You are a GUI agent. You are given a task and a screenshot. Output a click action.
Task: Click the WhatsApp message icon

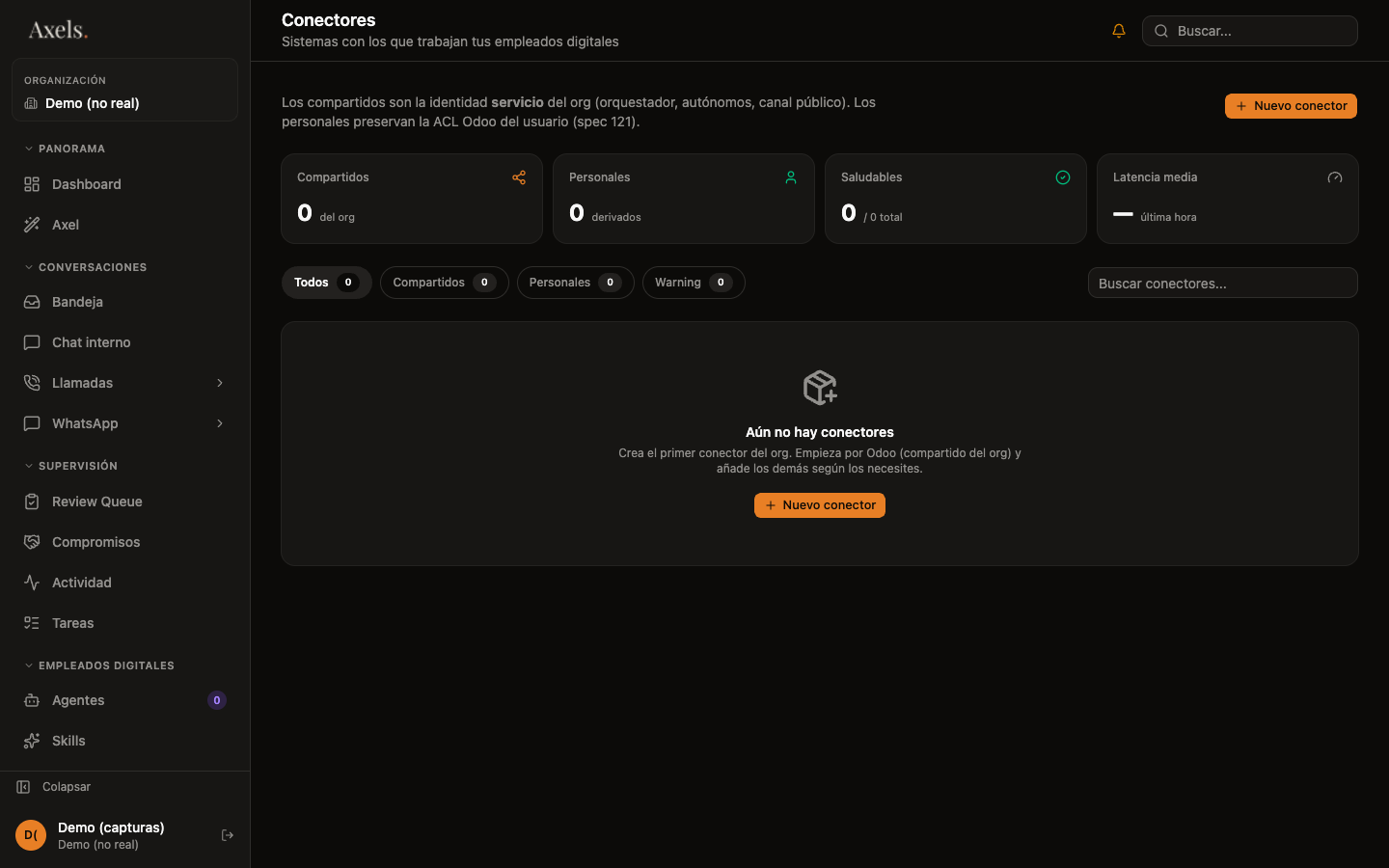coord(32,423)
